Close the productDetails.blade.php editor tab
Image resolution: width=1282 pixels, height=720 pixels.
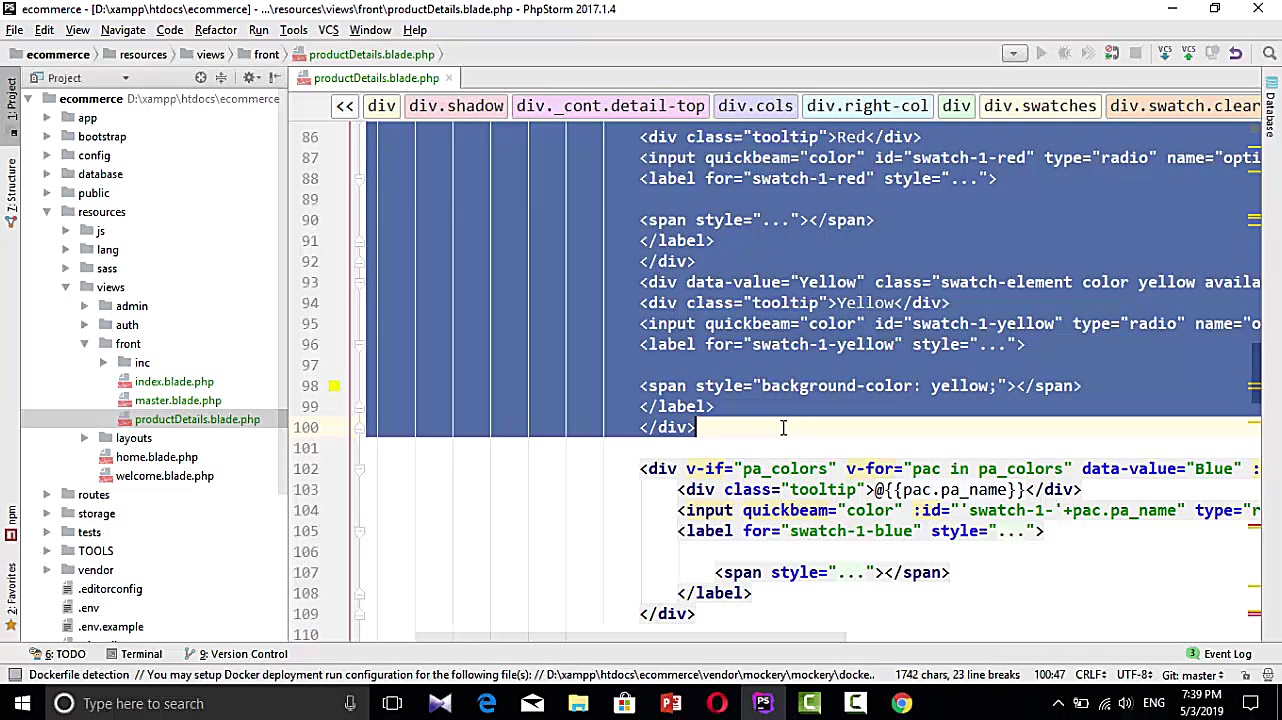(x=449, y=78)
